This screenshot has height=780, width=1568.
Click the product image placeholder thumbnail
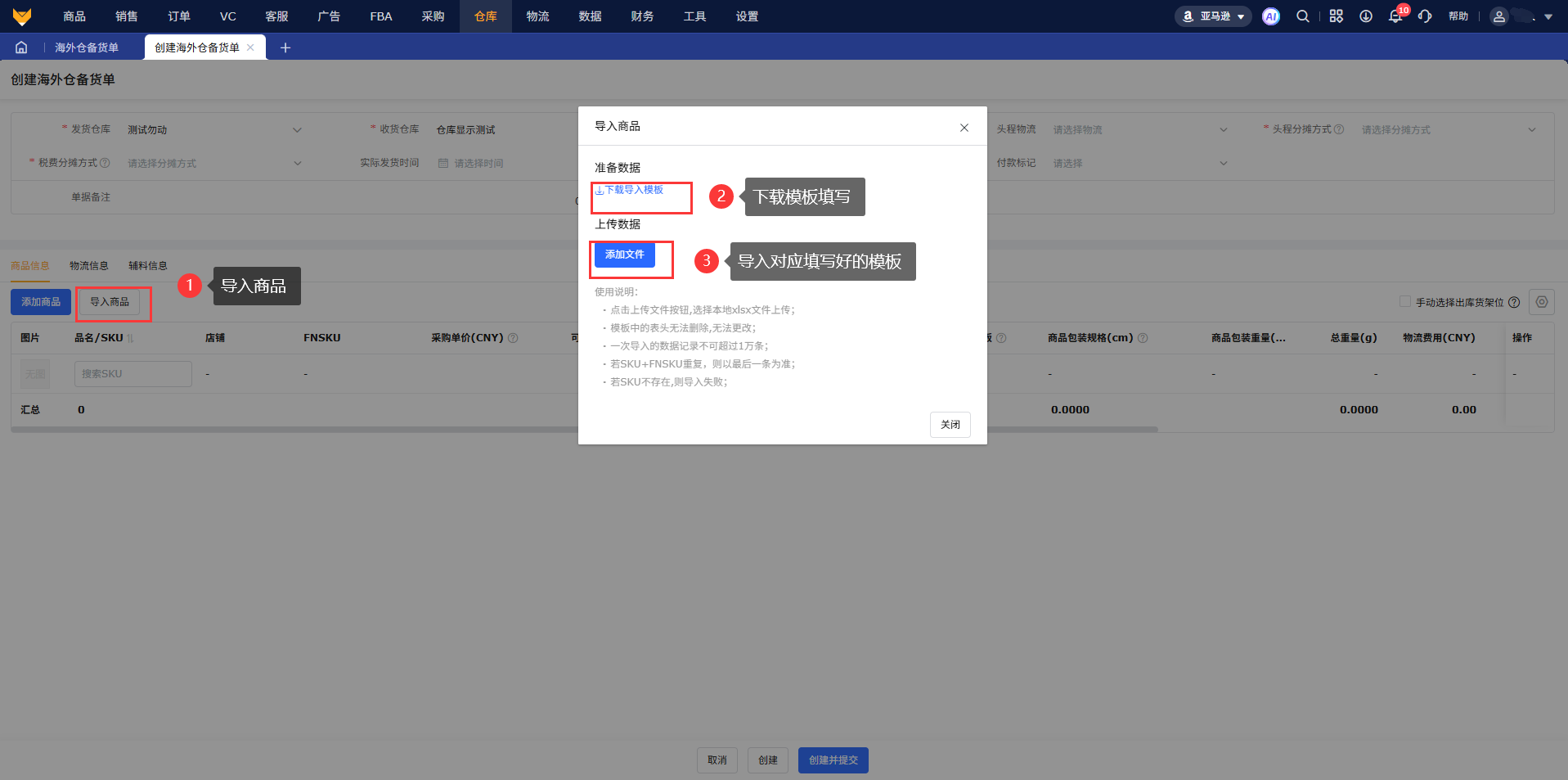35,374
